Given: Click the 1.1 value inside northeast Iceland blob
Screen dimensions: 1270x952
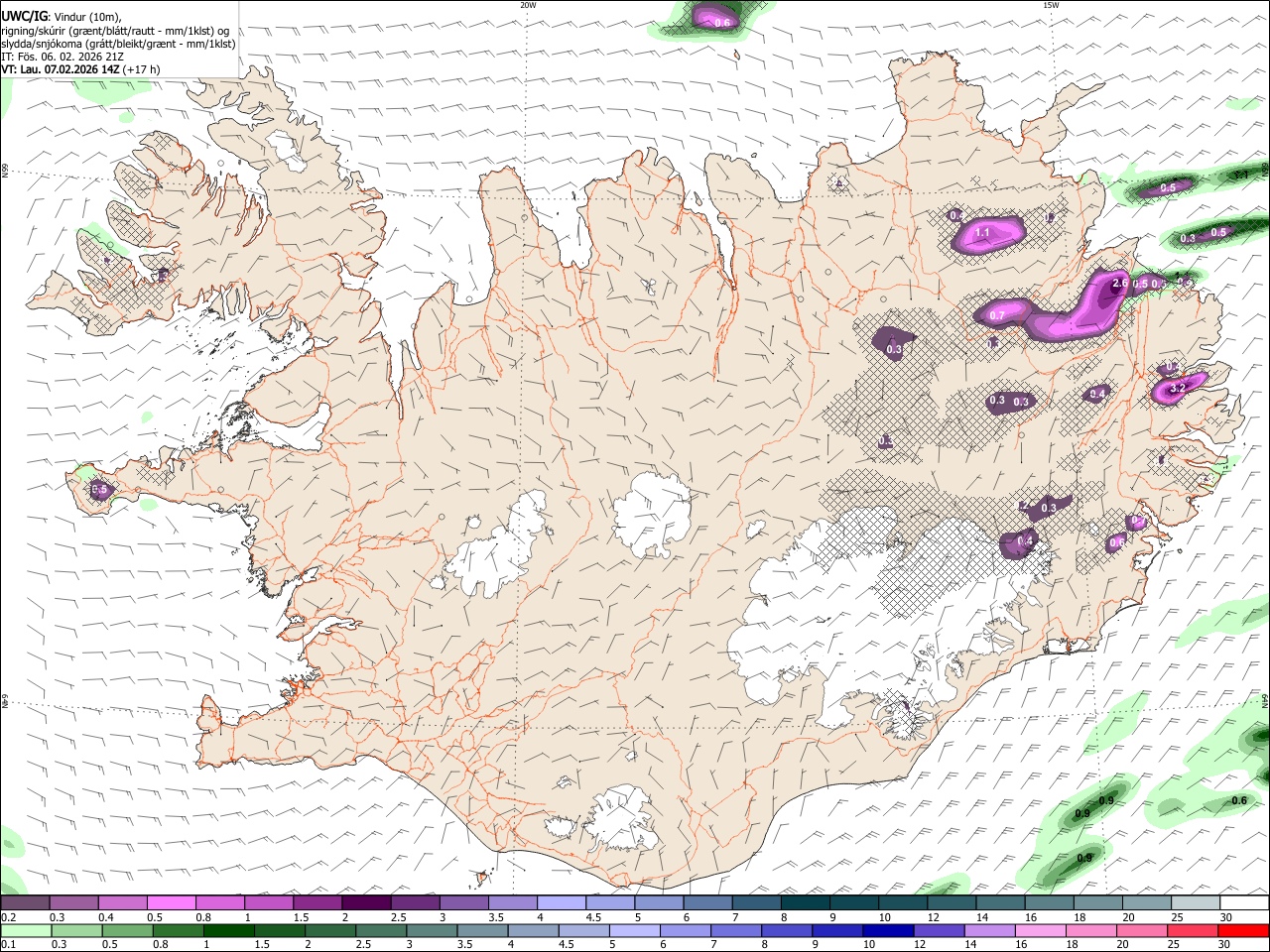Looking at the screenshot, I should (983, 233).
